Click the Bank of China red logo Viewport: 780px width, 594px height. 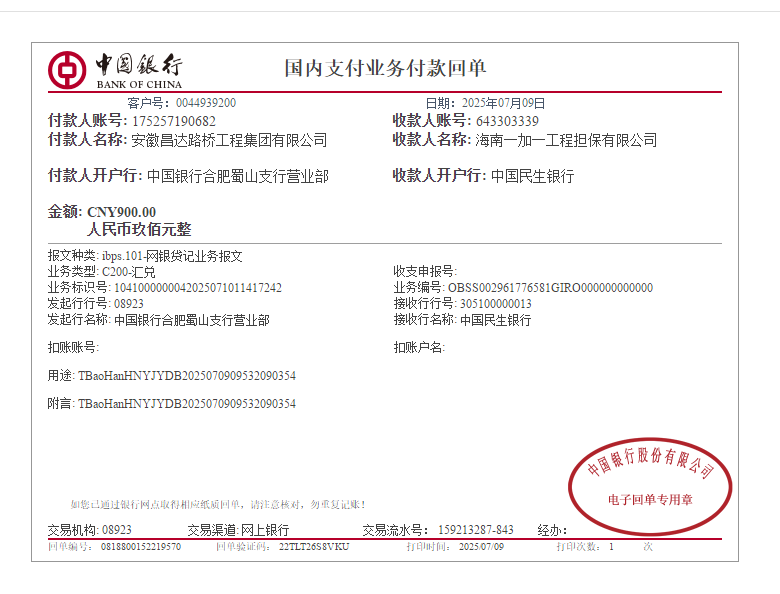tap(67, 69)
